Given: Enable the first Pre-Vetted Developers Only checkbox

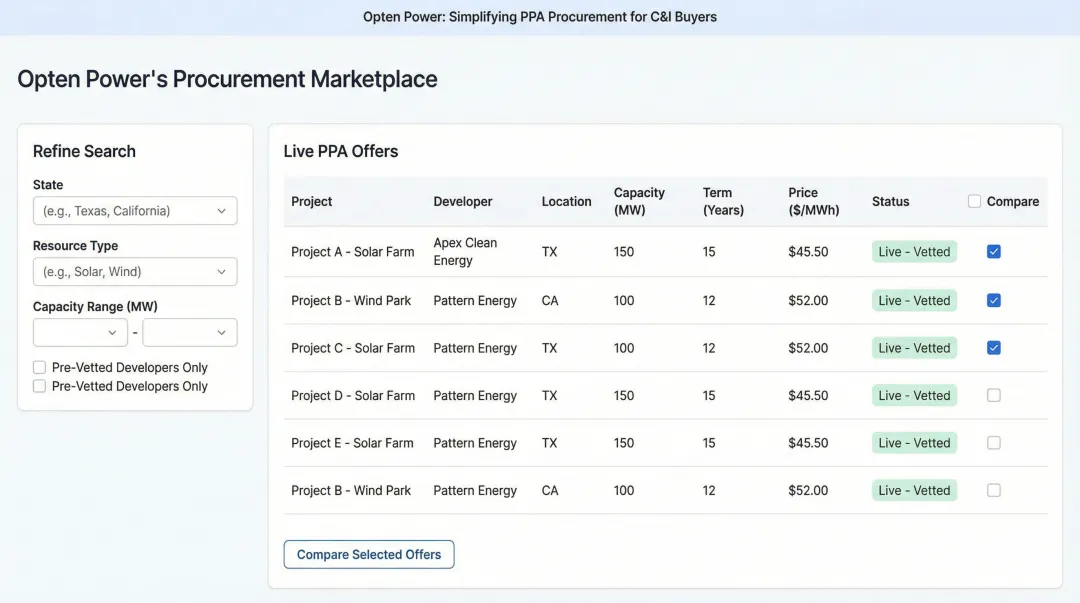Looking at the screenshot, I should point(39,367).
